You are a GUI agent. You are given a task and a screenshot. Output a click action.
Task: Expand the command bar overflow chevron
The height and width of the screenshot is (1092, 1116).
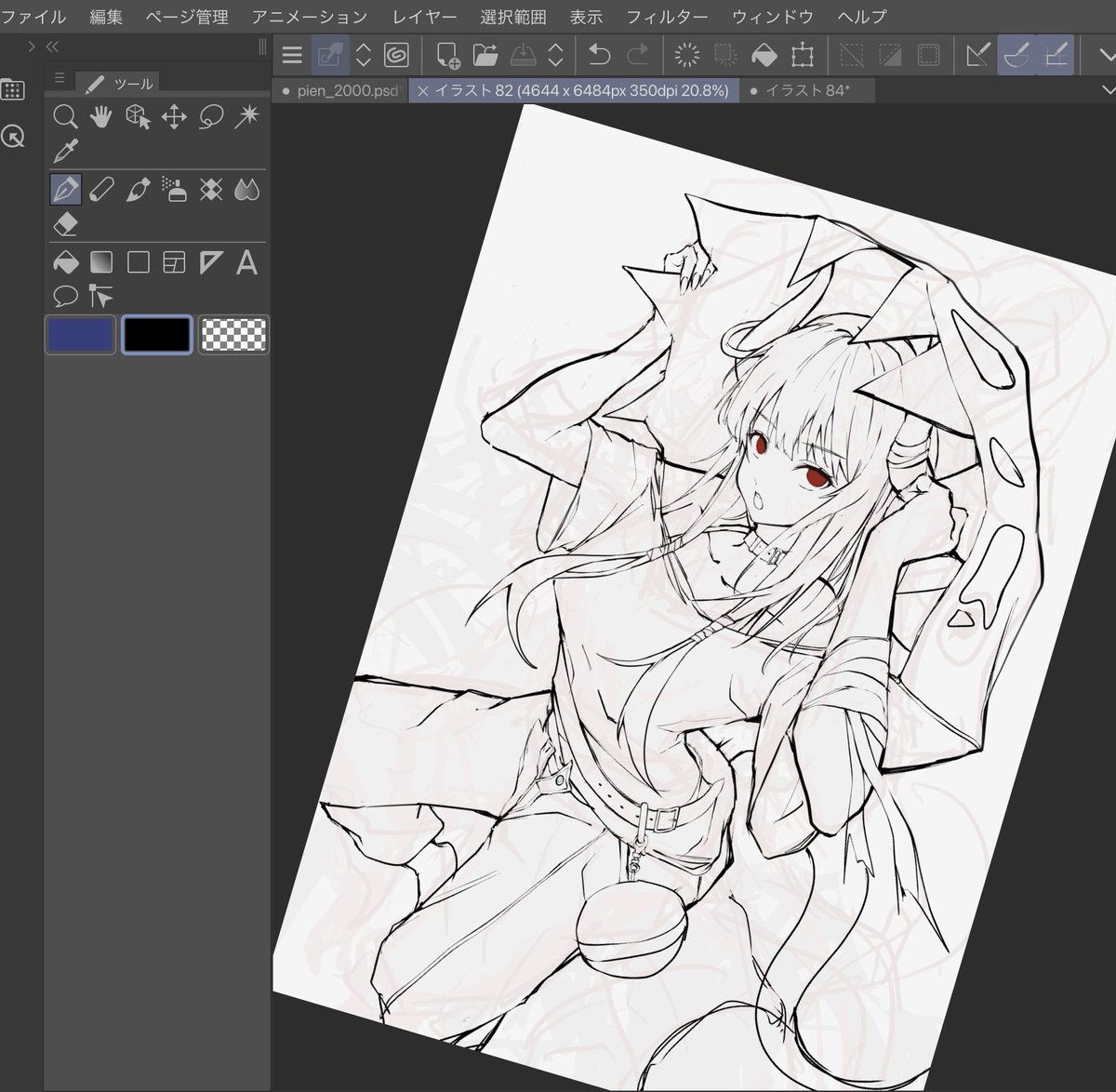point(1108,56)
